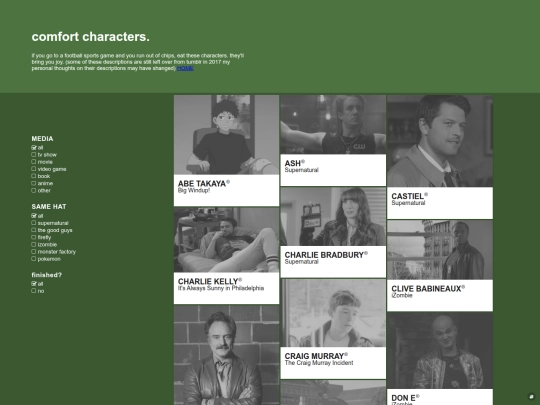Image resolution: width=540 pixels, height=405 pixels.
Task: Select the MEDIA filter heading
Action: coord(42,139)
